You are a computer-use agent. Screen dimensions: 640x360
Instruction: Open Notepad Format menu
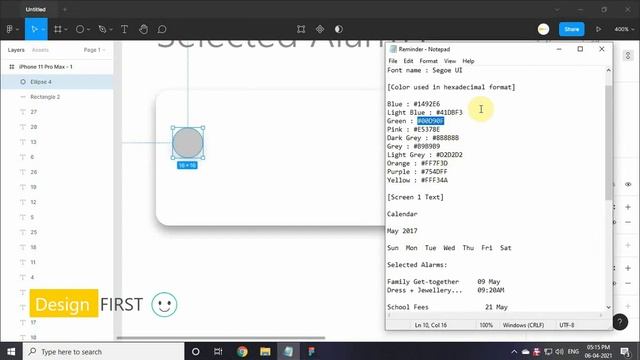[x=429, y=61]
